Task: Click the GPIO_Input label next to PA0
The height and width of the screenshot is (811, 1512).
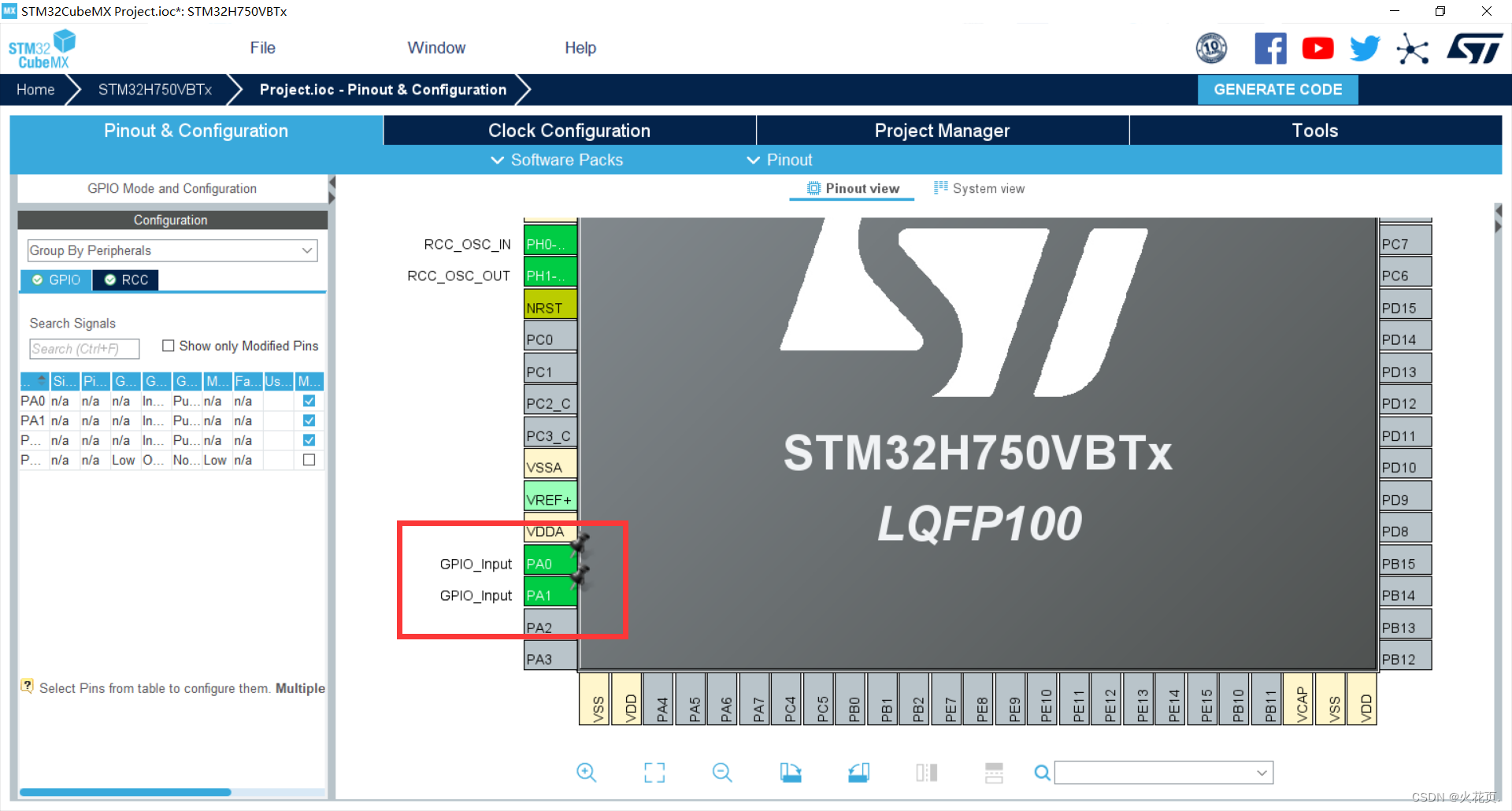Action: pos(476,564)
